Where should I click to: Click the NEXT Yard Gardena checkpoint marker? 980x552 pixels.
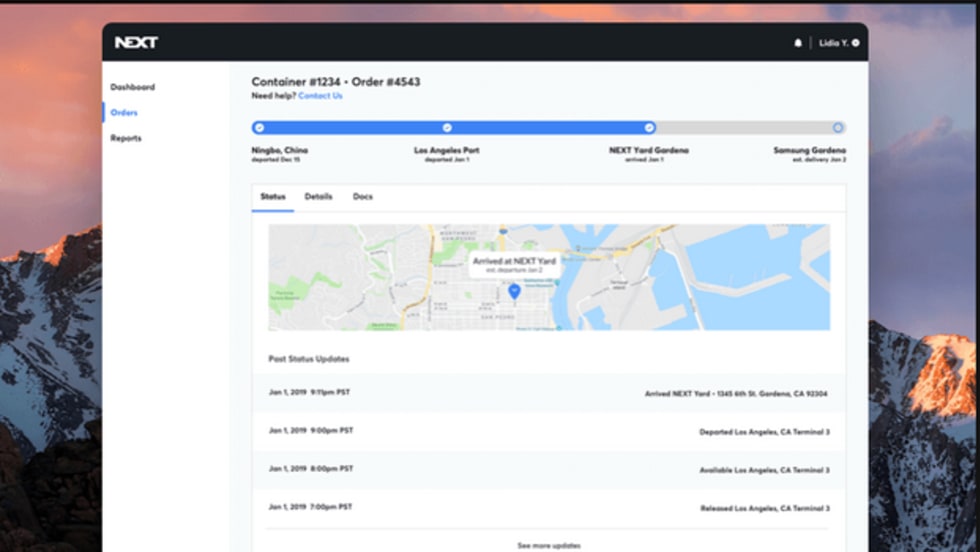click(x=649, y=128)
